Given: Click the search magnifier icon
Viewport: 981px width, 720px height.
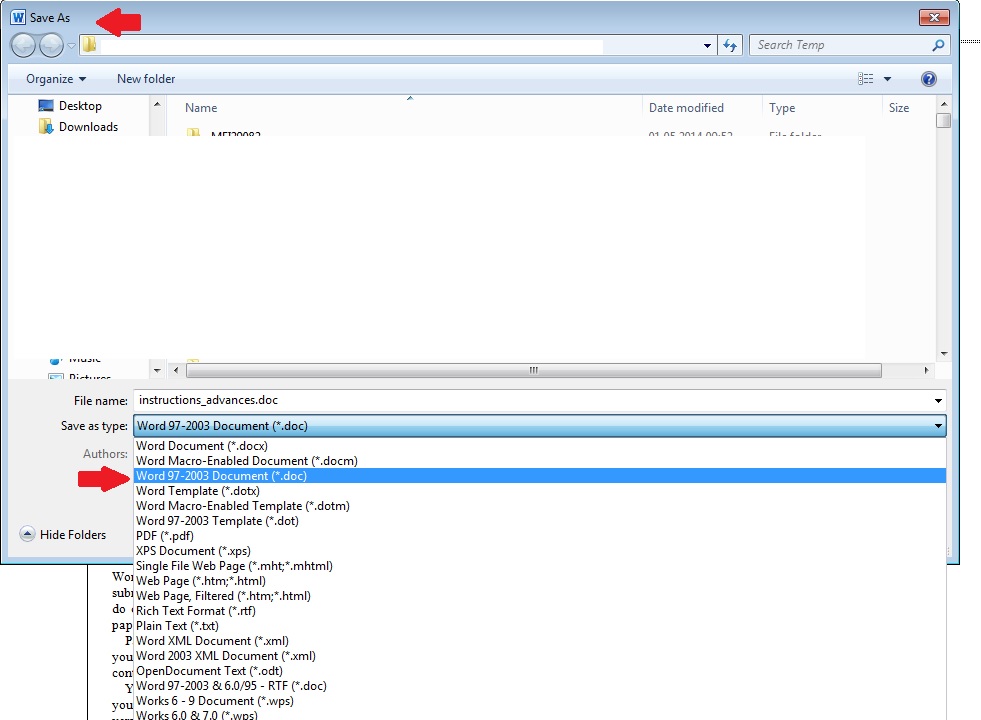Looking at the screenshot, I should click(938, 45).
